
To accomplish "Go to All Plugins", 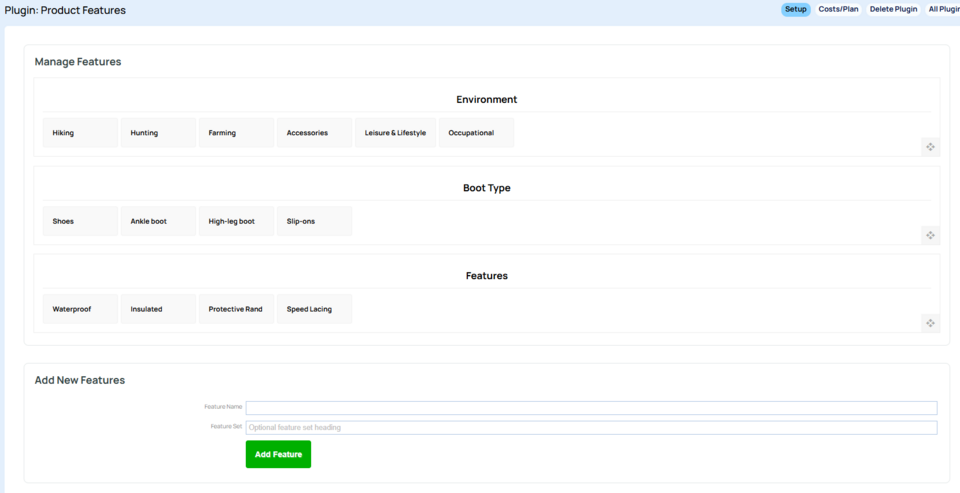I will pyautogui.click(x=944, y=9).
